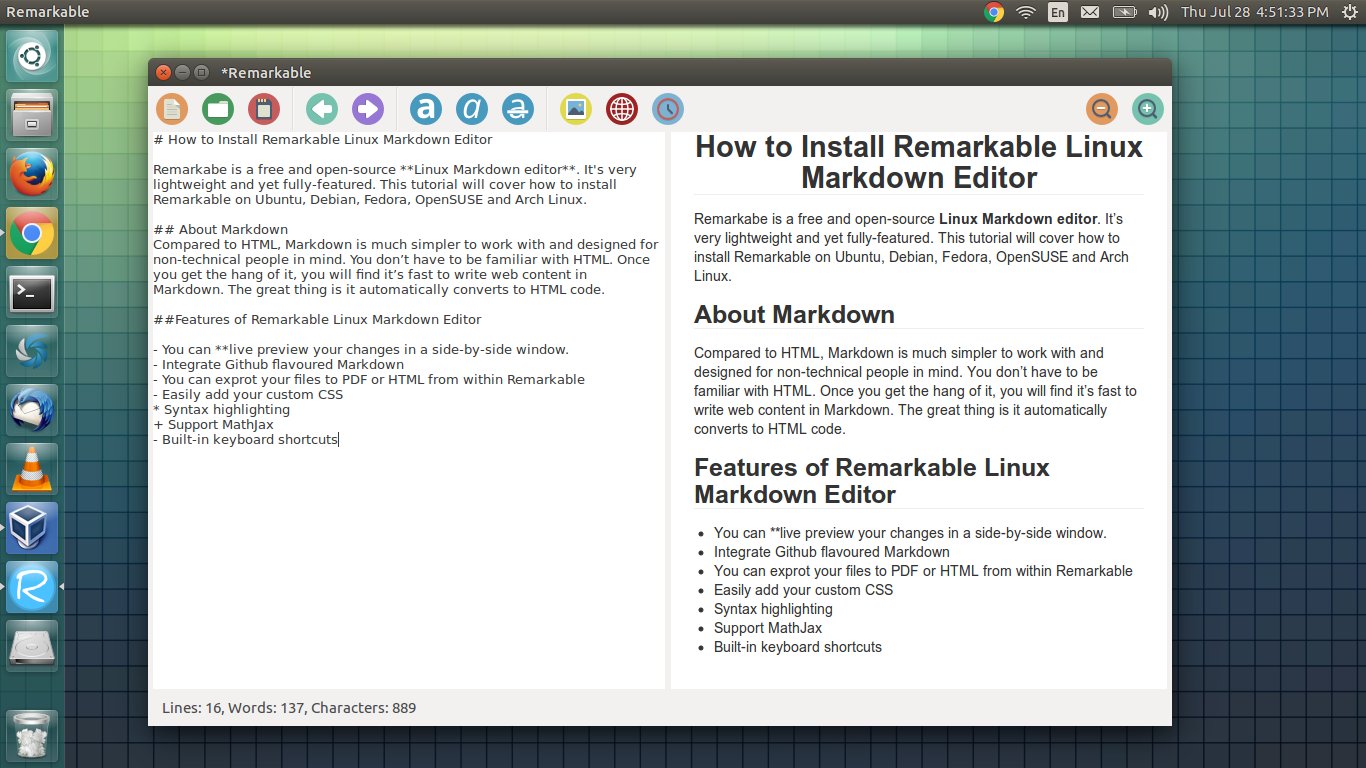The height and width of the screenshot is (768, 1366).
Task: Apply italic formatting with the slanted 'a' icon
Action: click(472, 108)
